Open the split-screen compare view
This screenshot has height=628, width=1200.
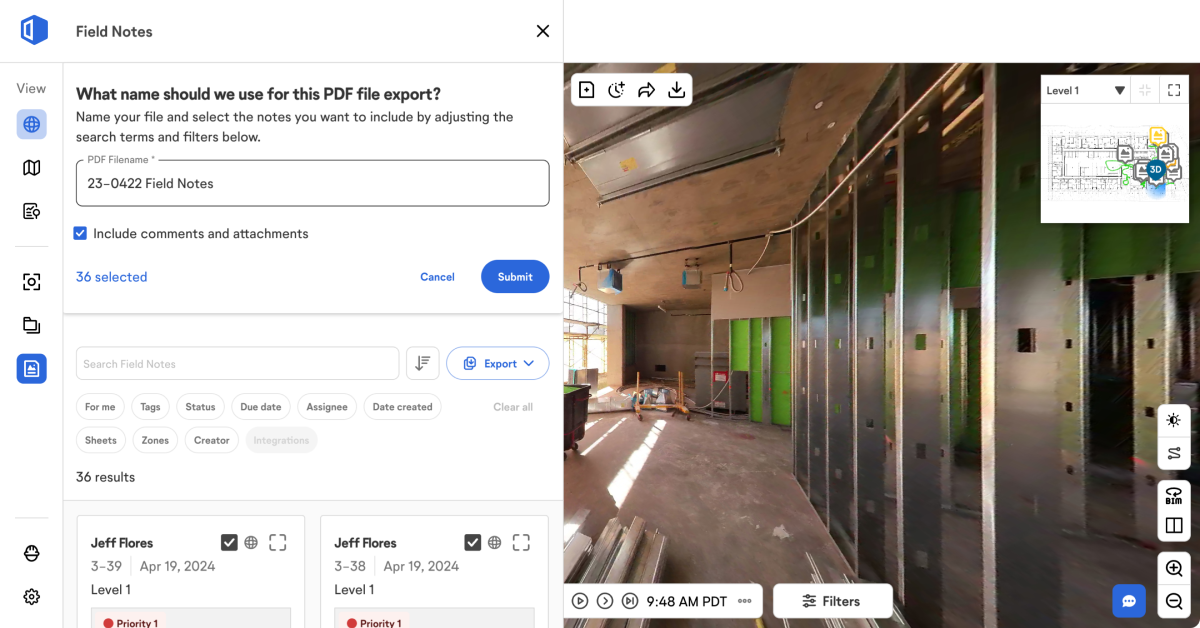[x=1174, y=526]
